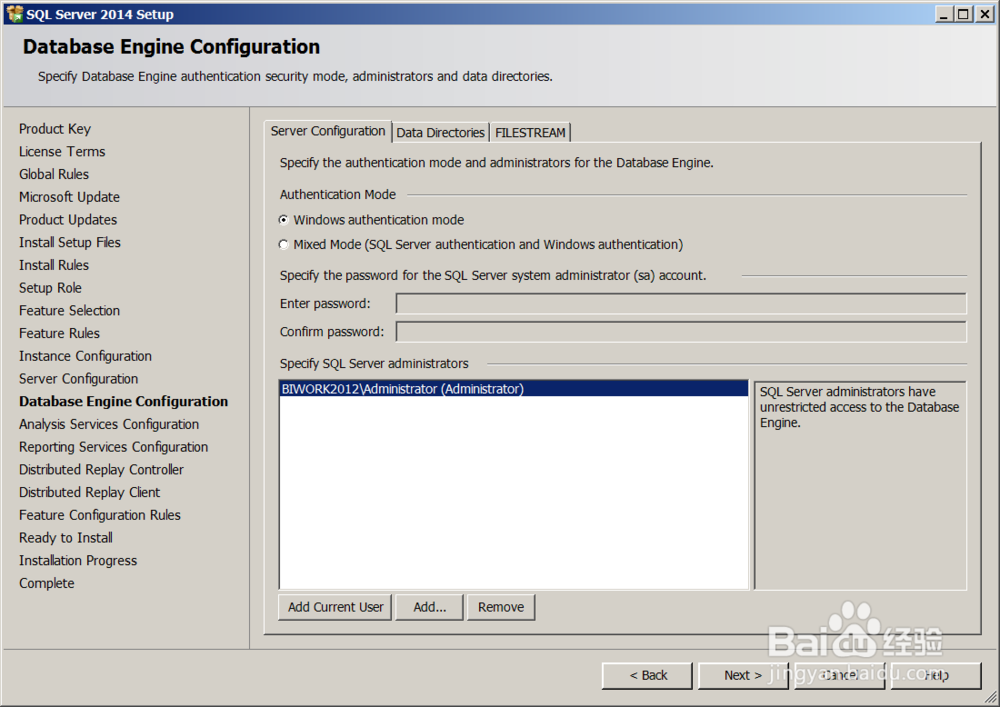Viewport: 1000px width, 707px height.
Task: Click the Enter password field
Action: pos(681,303)
